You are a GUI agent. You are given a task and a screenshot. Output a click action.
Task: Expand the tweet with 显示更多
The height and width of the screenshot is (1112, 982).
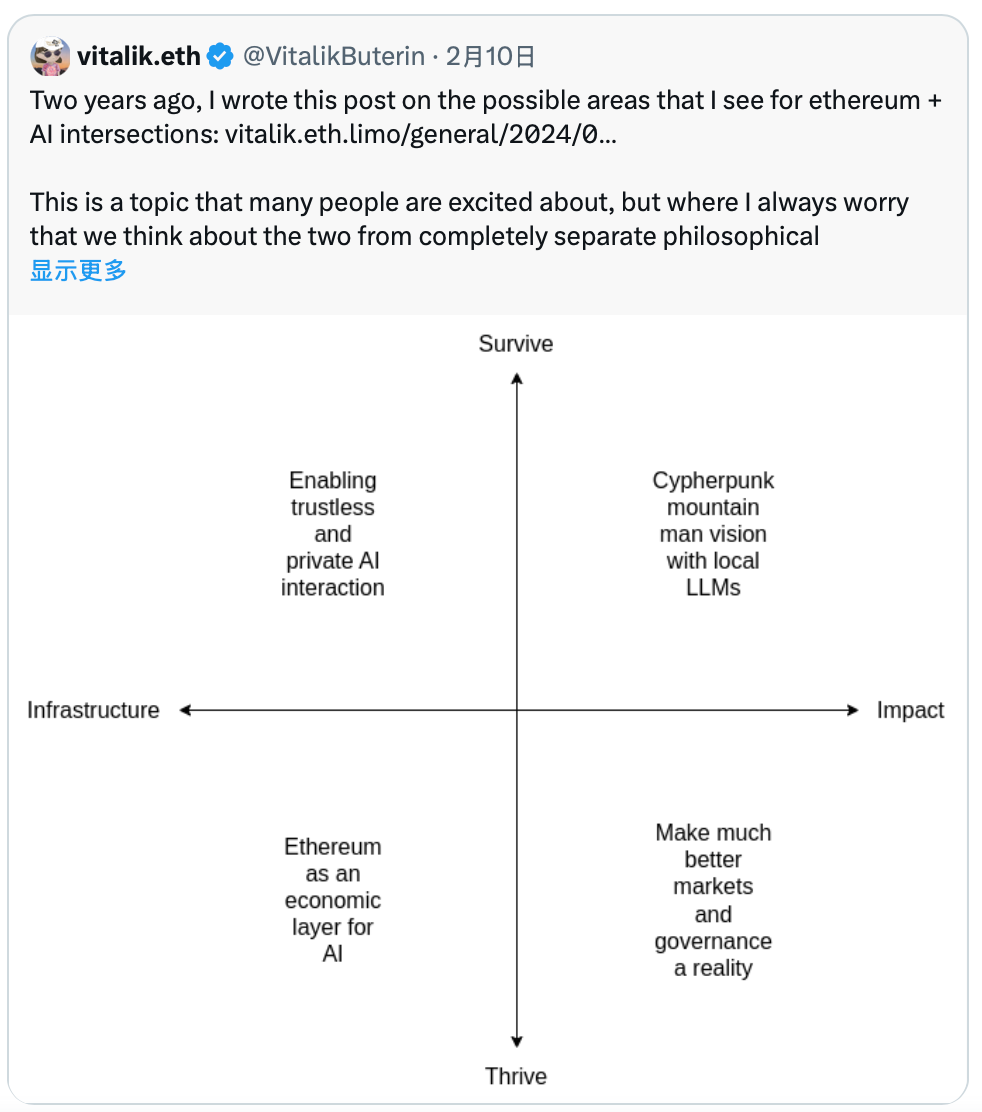[x=78, y=270]
